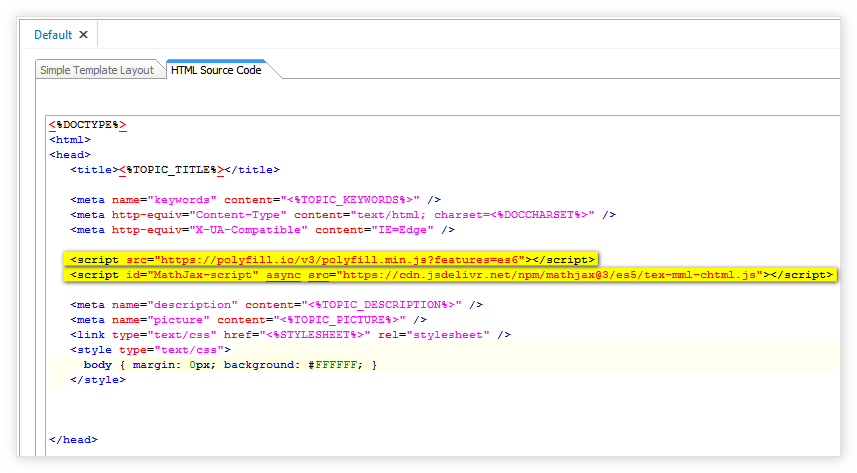Switch to Simple Template Layout tab
The height and width of the screenshot is (473, 857).
point(97,70)
